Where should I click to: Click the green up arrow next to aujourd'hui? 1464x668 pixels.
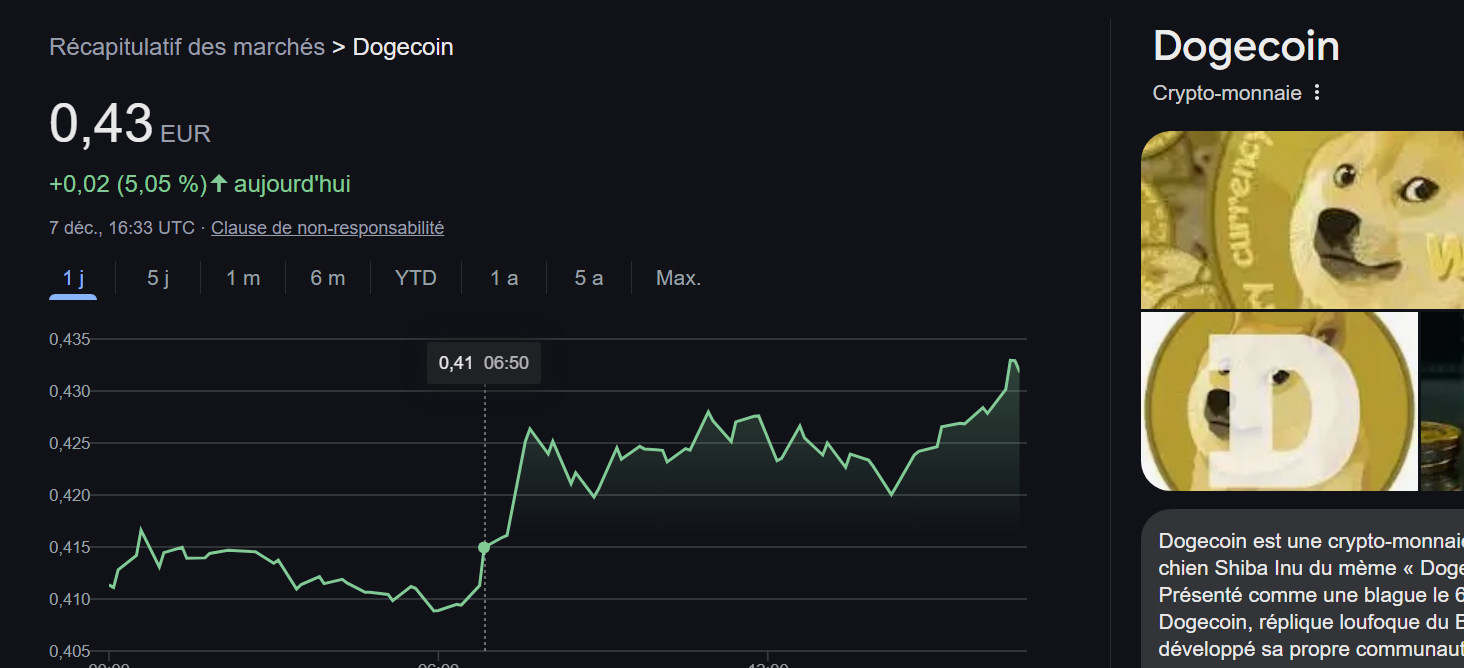[219, 184]
